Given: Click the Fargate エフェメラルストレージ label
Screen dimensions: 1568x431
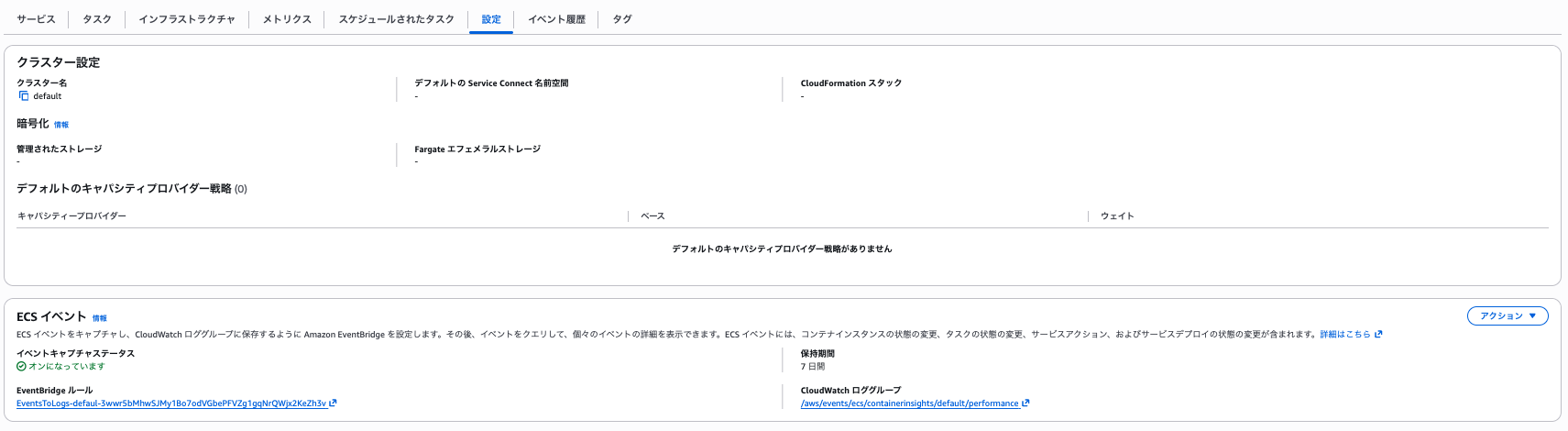Looking at the screenshot, I should (477, 149).
